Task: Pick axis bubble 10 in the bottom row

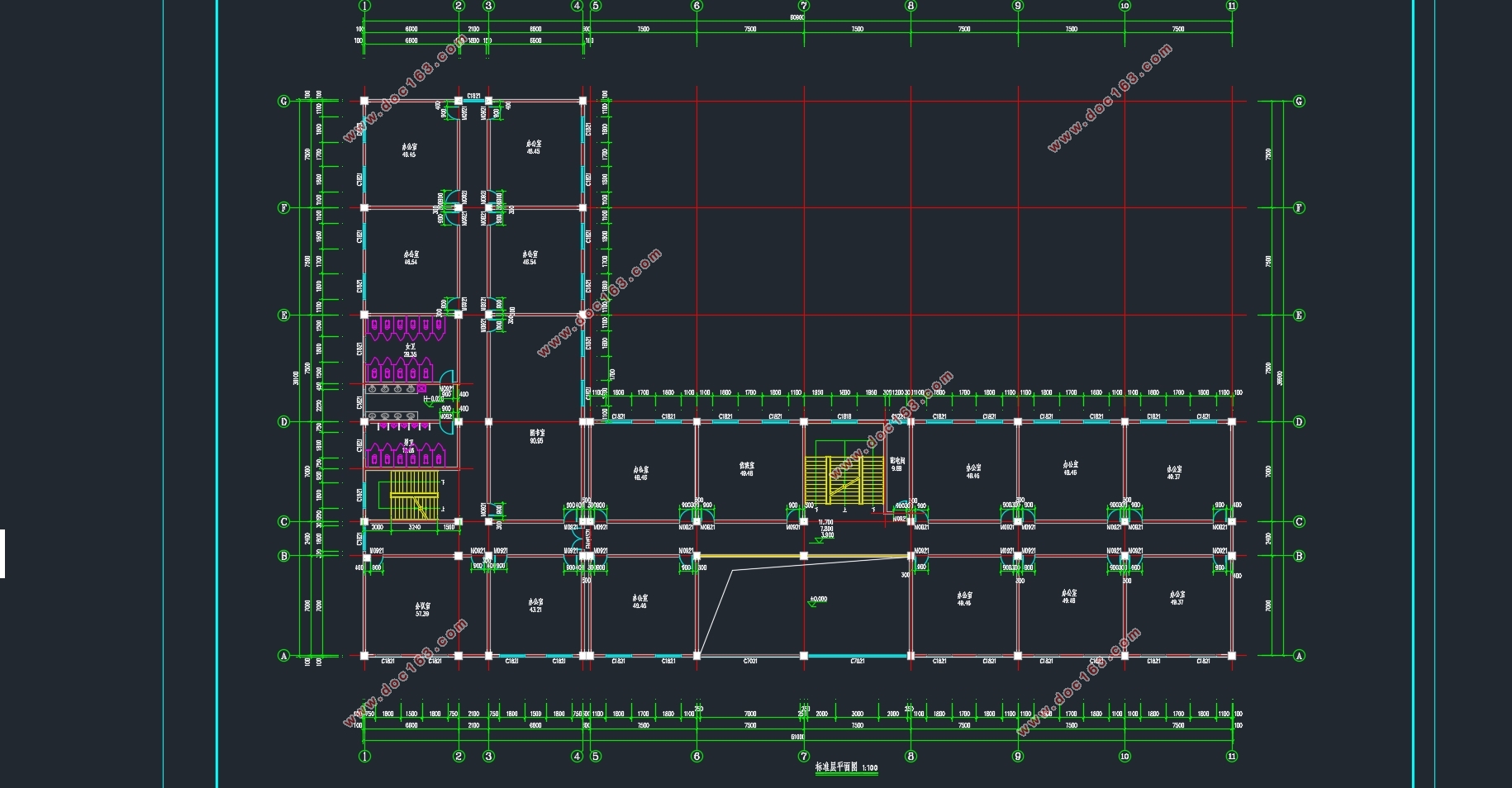Action: [1124, 756]
